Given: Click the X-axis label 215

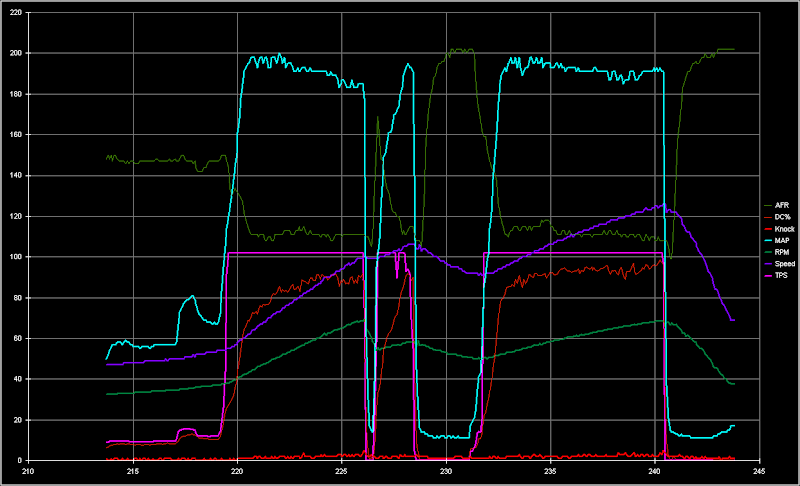Looking at the screenshot, I should click(x=133, y=471).
